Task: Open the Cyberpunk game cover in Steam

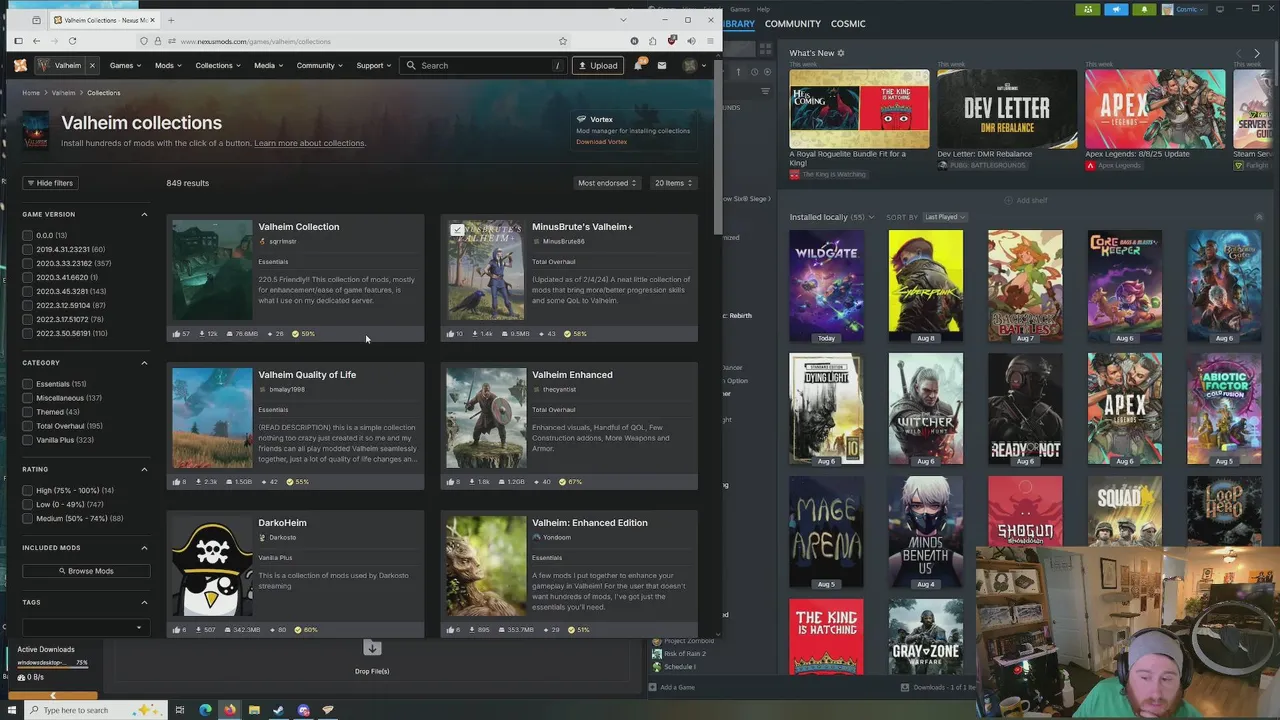Action: [x=925, y=286]
